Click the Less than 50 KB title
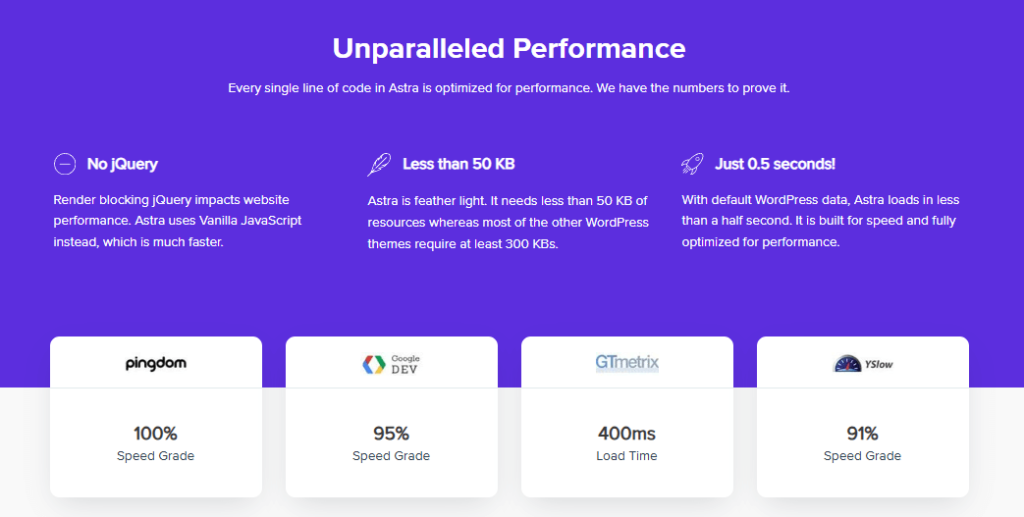 458,164
